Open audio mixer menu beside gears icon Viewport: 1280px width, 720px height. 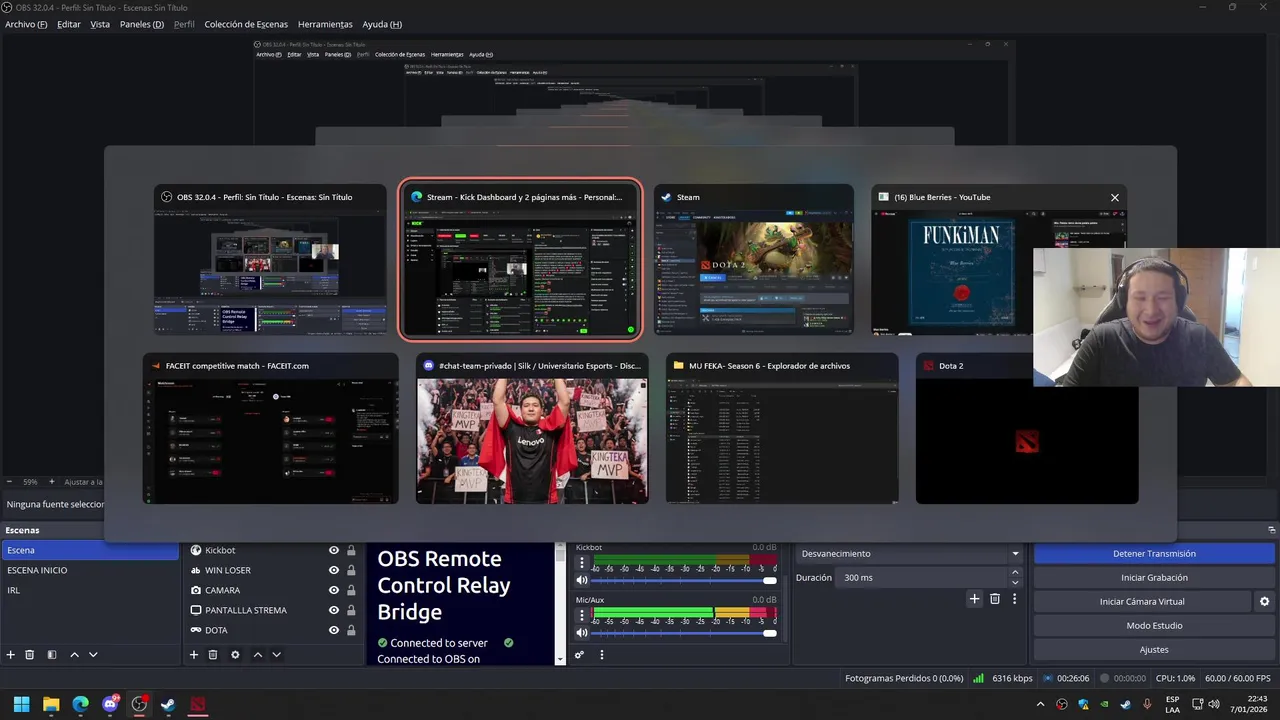click(x=602, y=655)
